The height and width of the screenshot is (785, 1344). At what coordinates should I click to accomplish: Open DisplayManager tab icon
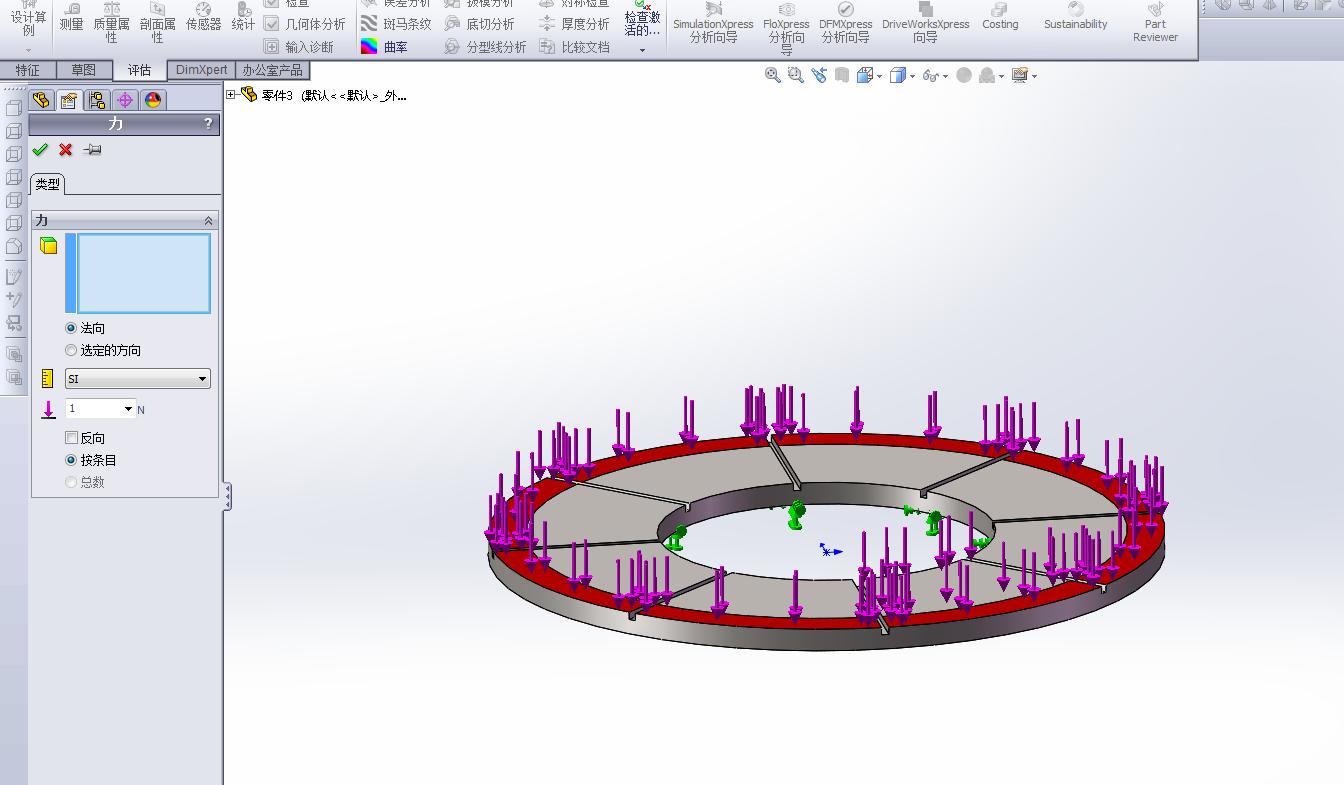pyautogui.click(x=153, y=100)
